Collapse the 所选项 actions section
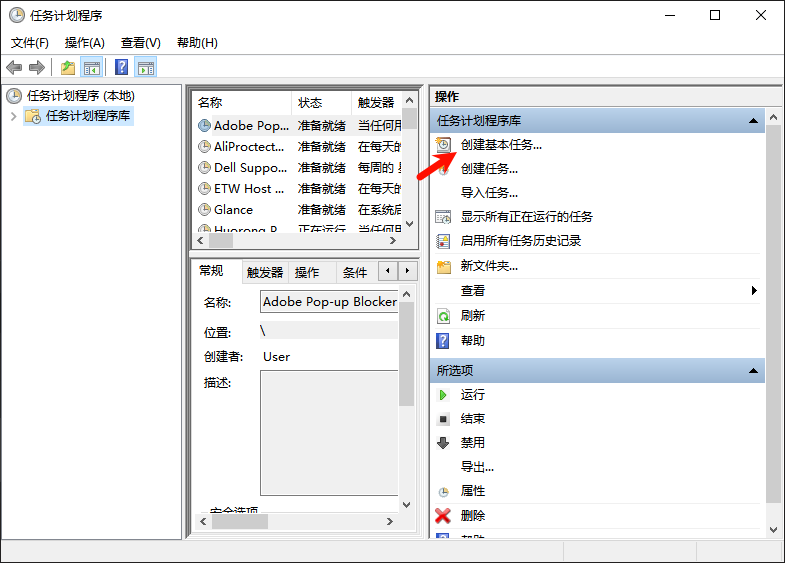Screen dimensions: 785x563 (x=753, y=371)
